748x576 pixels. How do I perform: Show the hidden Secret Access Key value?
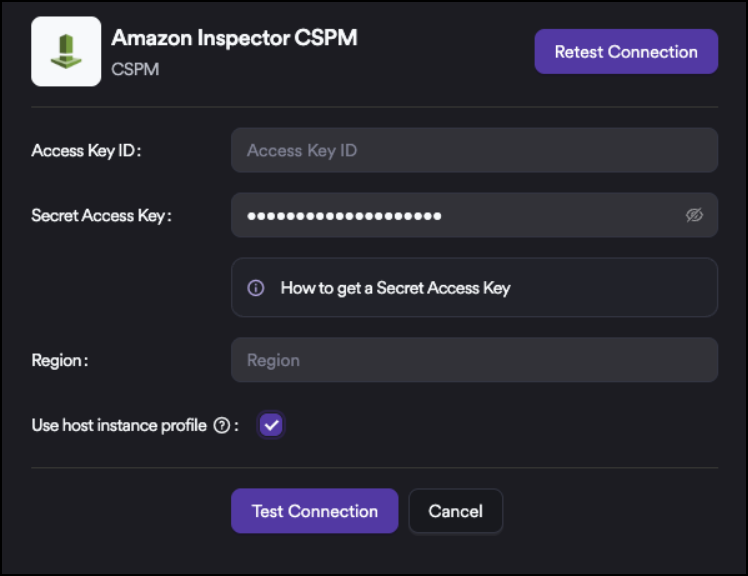pyautogui.click(x=694, y=215)
